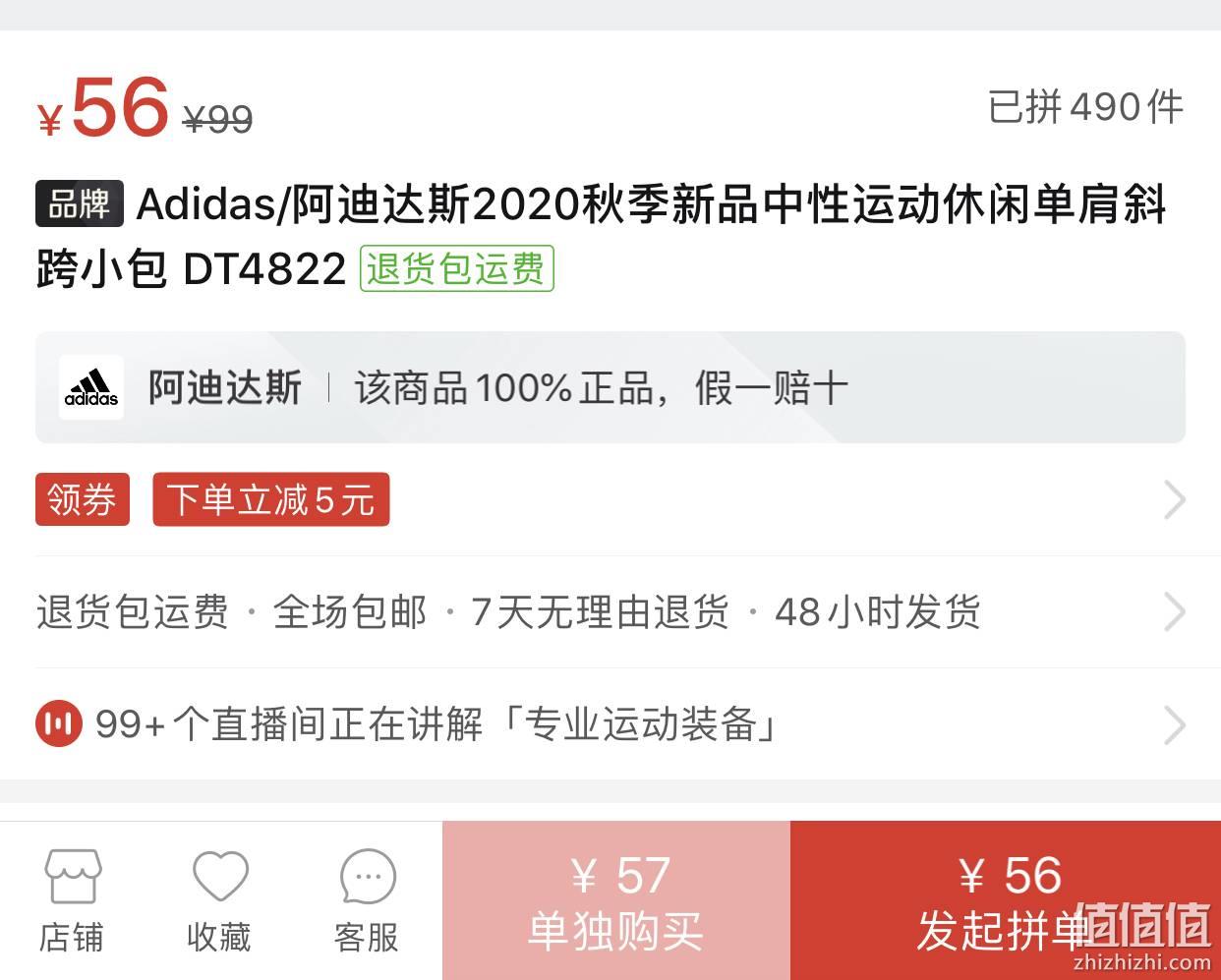
Task: Tap the green 退货包运费 tag
Action: [x=457, y=268]
